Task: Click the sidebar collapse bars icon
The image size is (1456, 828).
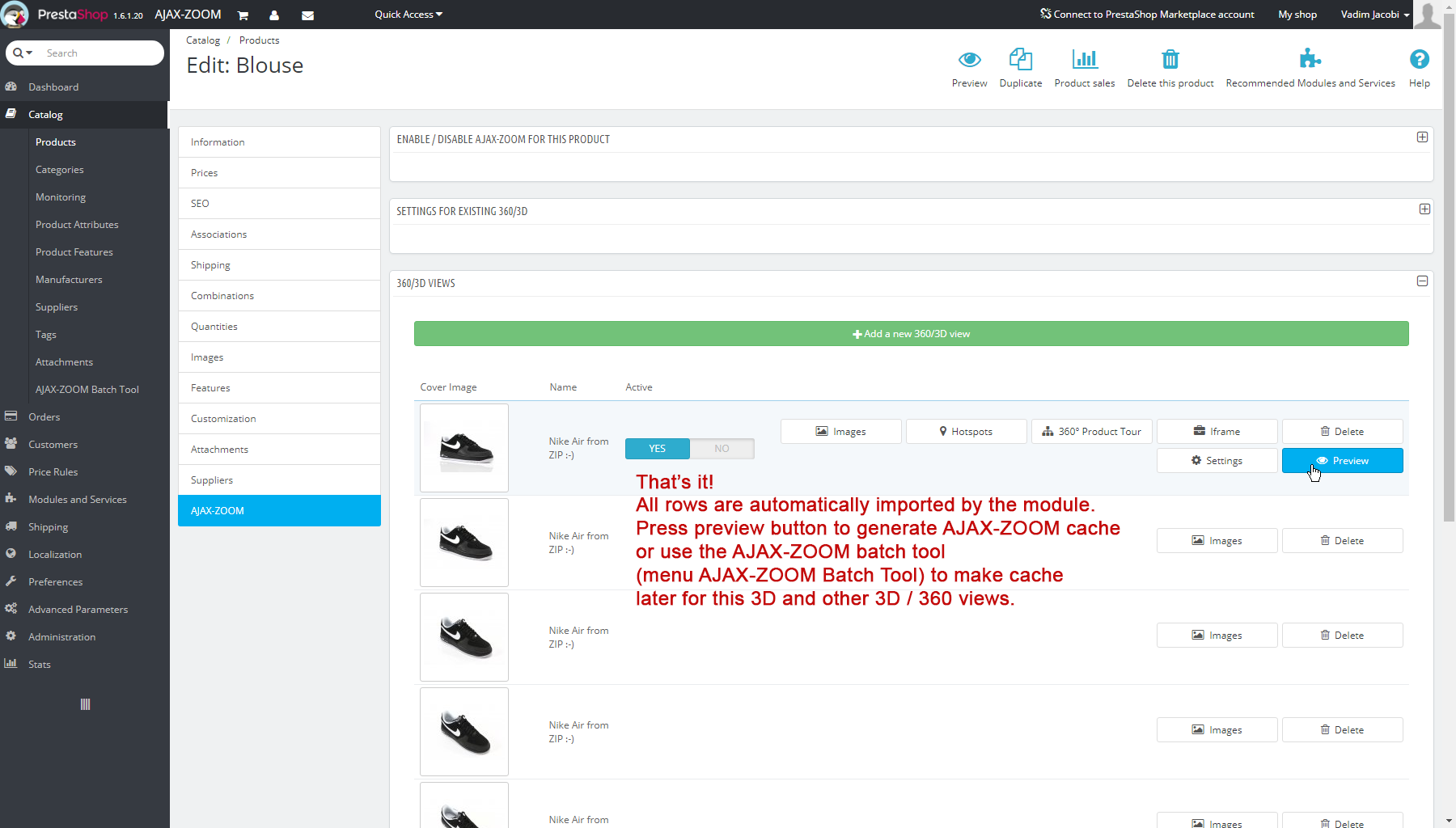Action: pos(85,704)
